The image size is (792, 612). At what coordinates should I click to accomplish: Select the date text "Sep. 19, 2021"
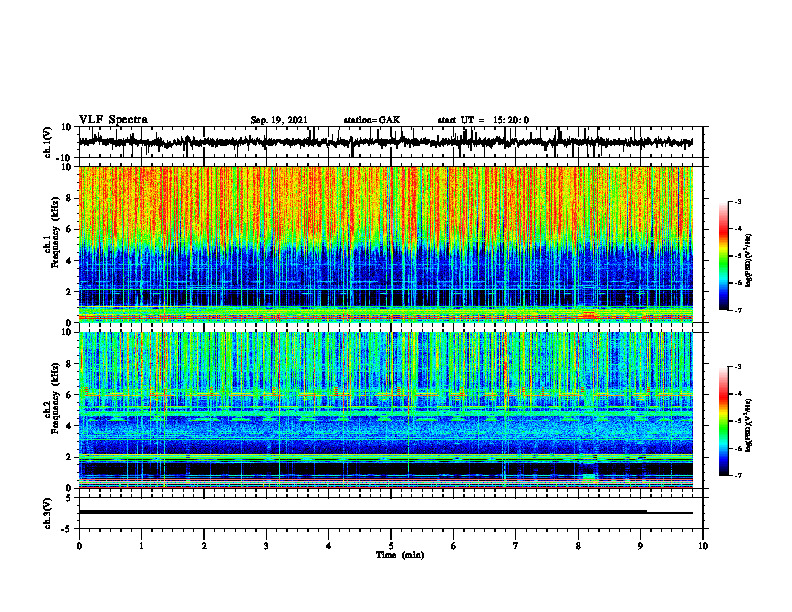coord(279,120)
